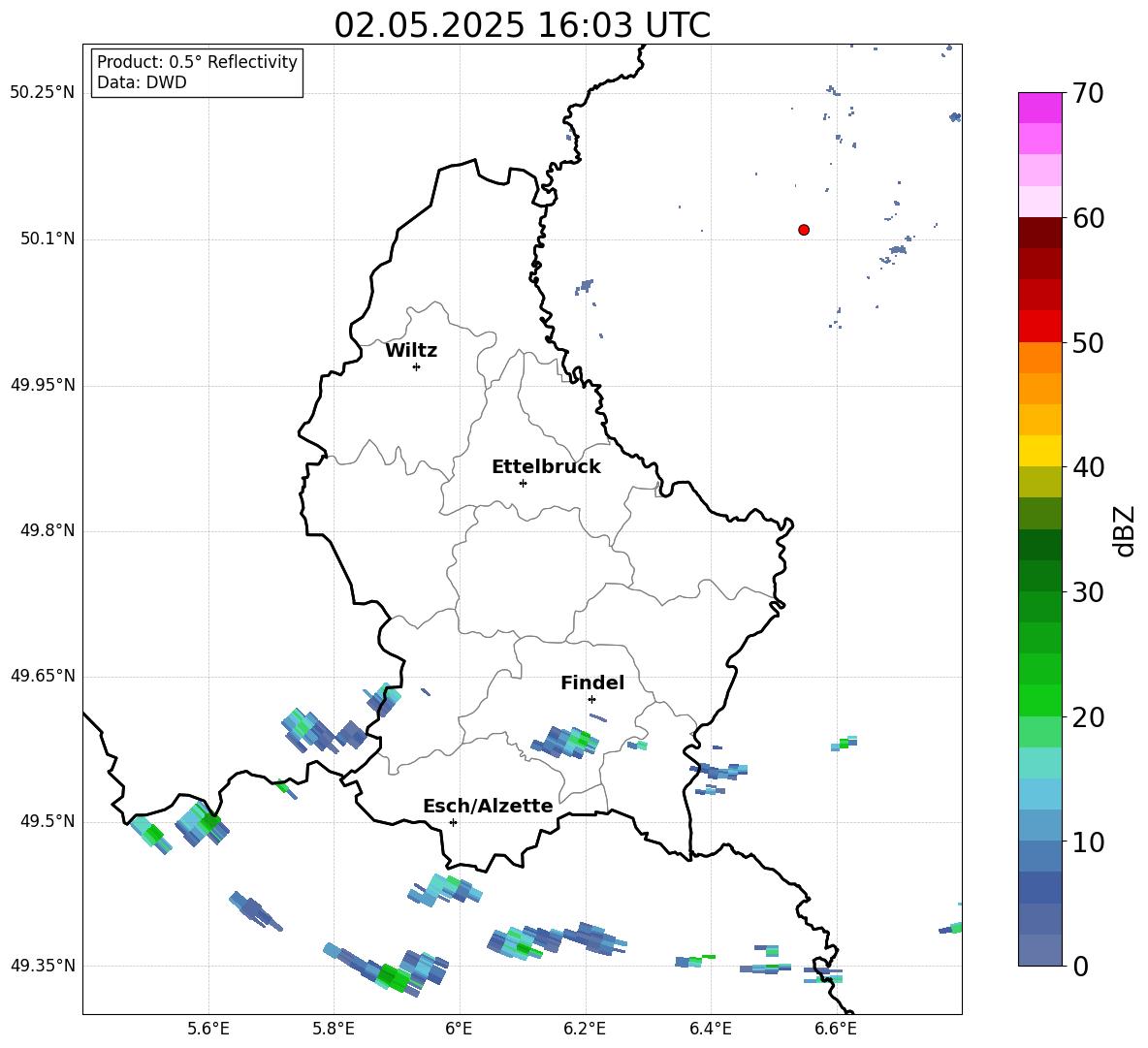Image resolution: width=1148 pixels, height=1048 pixels.
Task: Click the Data: DWD text
Action: pyautogui.click(x=142, y=82)
